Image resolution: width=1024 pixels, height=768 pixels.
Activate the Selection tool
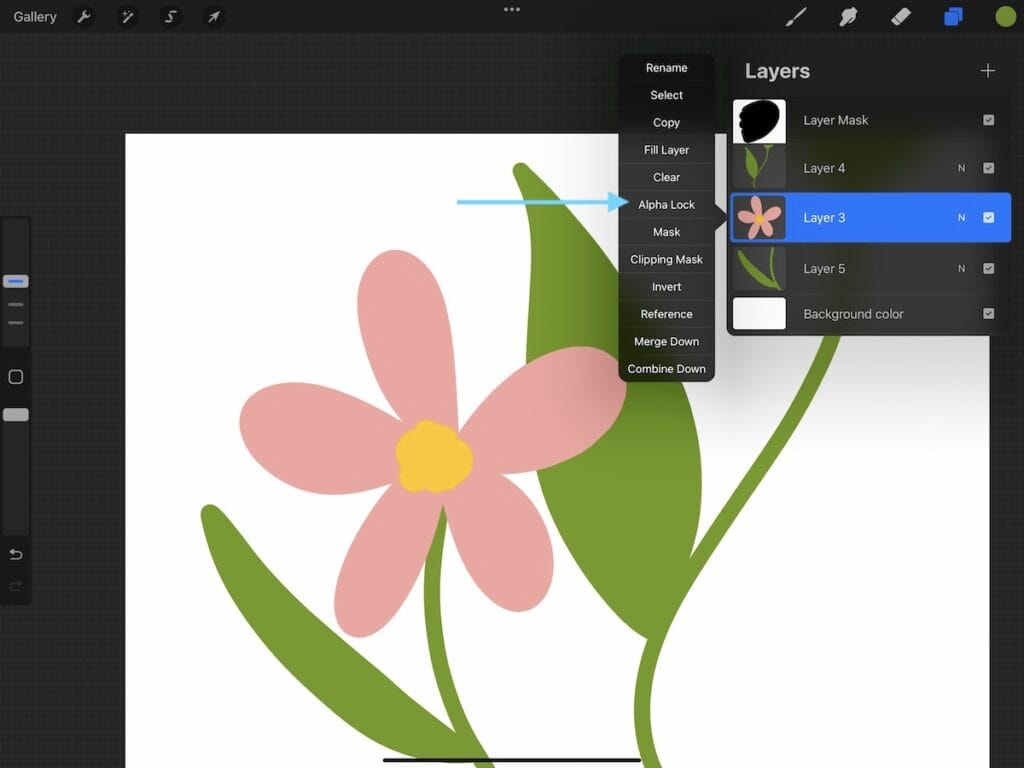pos(169,16)
